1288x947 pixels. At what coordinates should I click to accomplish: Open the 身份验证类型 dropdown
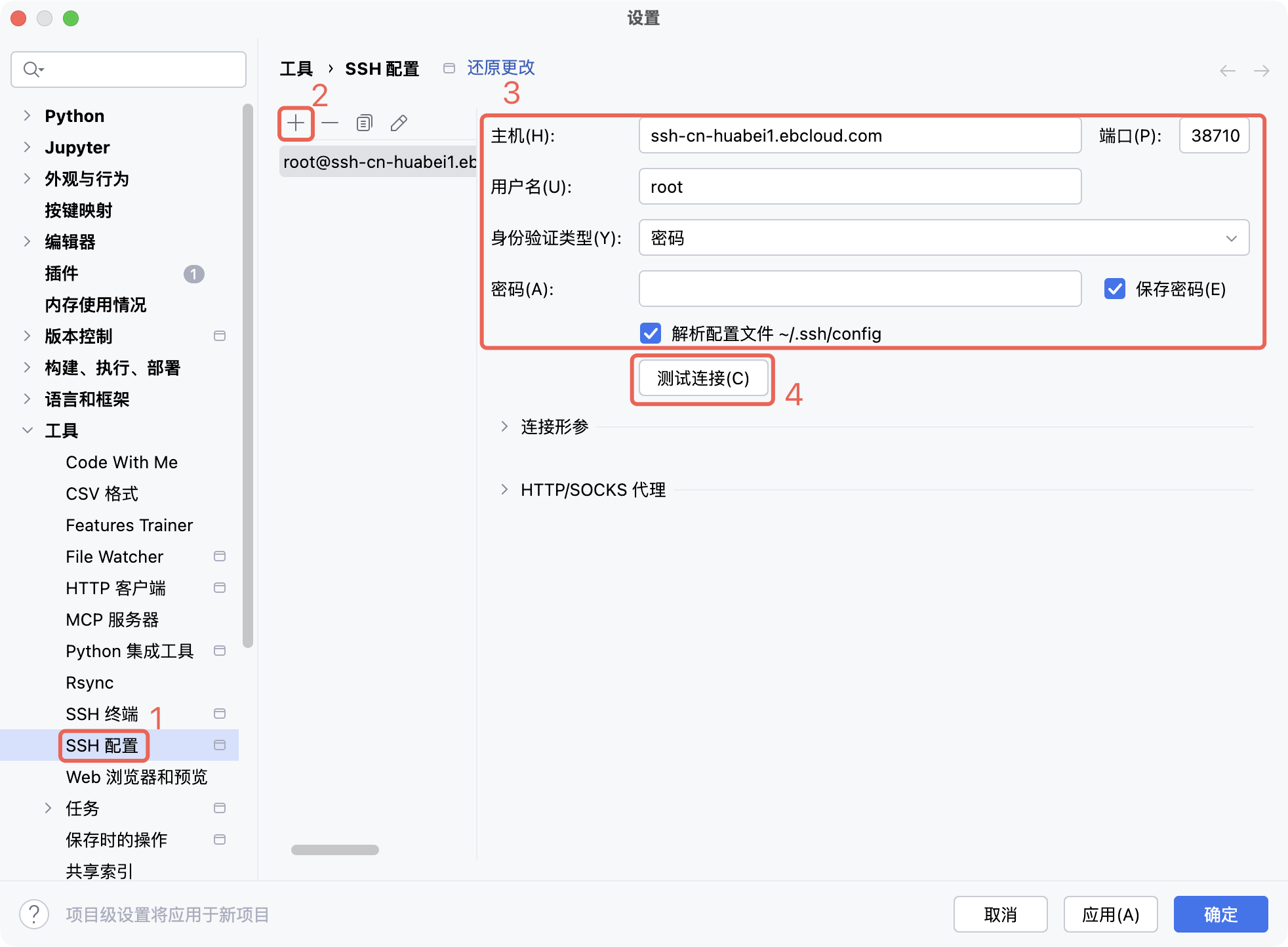943,238
